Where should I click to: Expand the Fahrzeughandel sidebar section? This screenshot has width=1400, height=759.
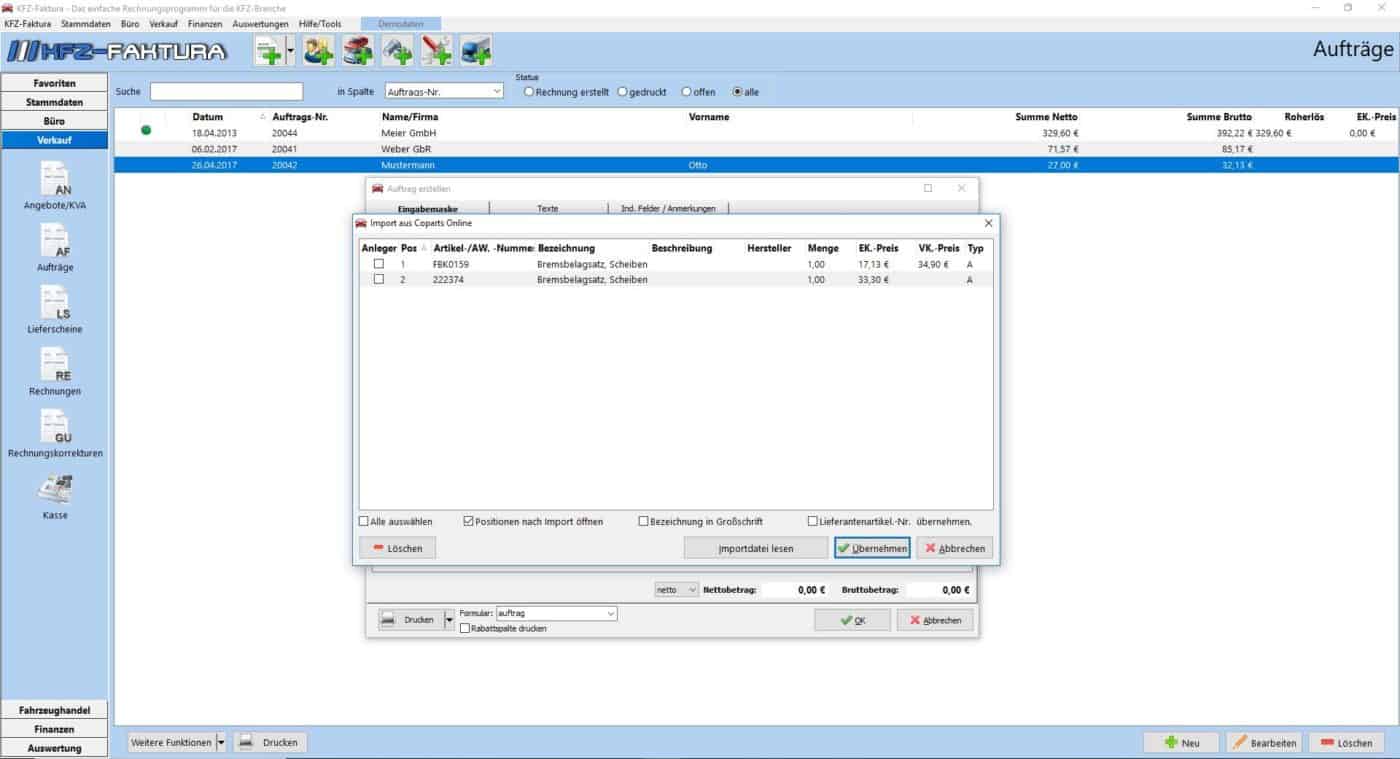(x=55, y=710)
